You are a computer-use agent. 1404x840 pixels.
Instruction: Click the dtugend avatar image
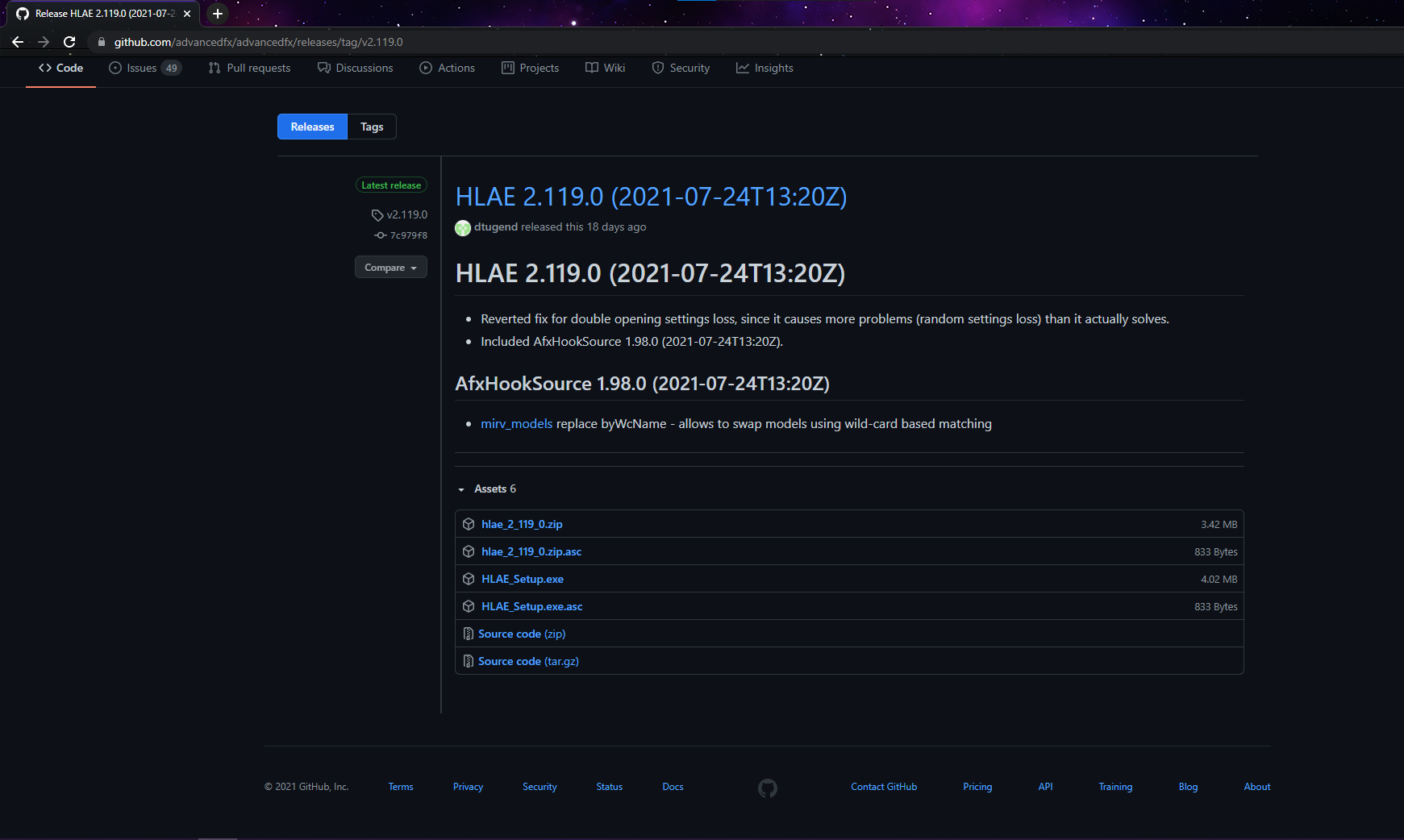463,228
